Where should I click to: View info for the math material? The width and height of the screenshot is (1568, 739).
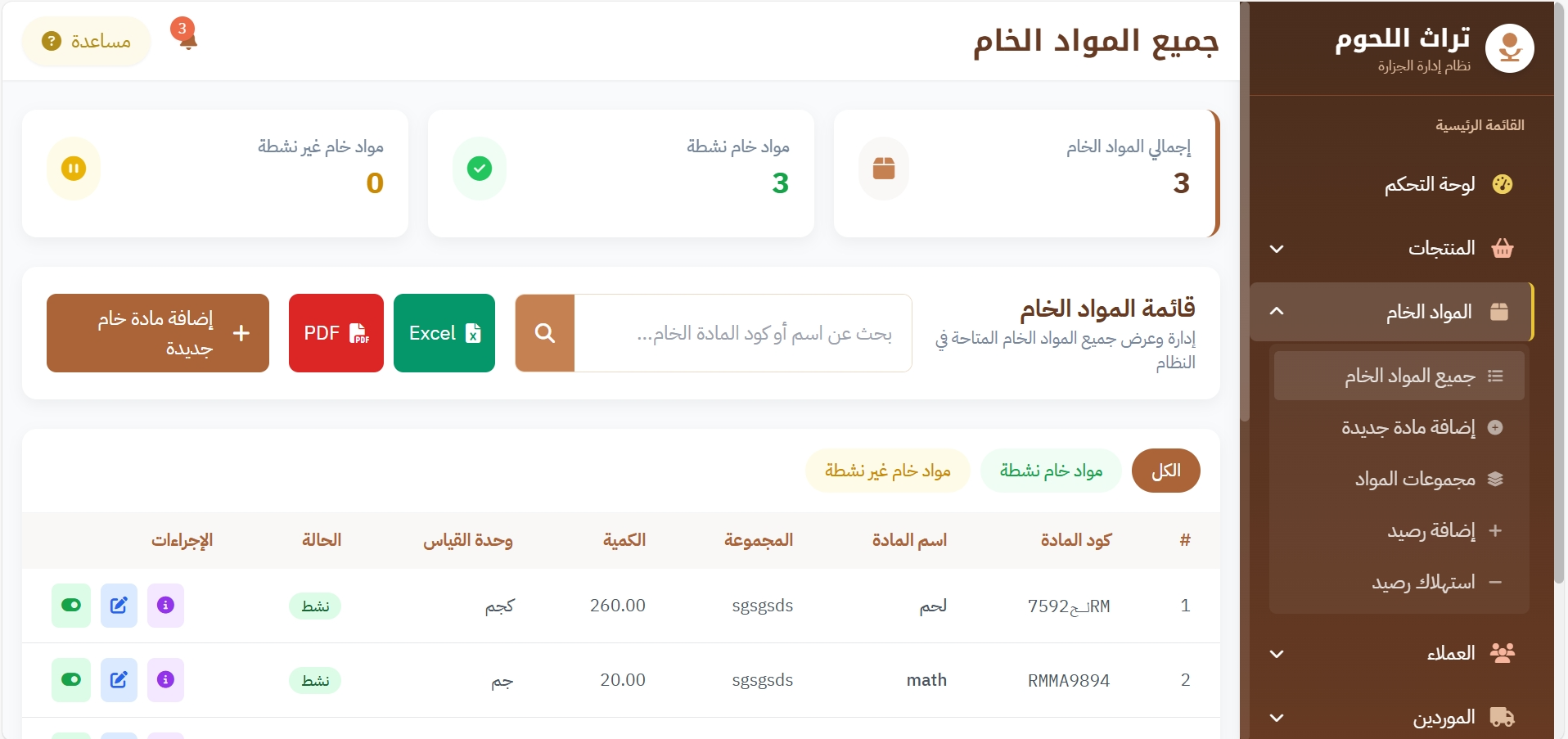165,680
